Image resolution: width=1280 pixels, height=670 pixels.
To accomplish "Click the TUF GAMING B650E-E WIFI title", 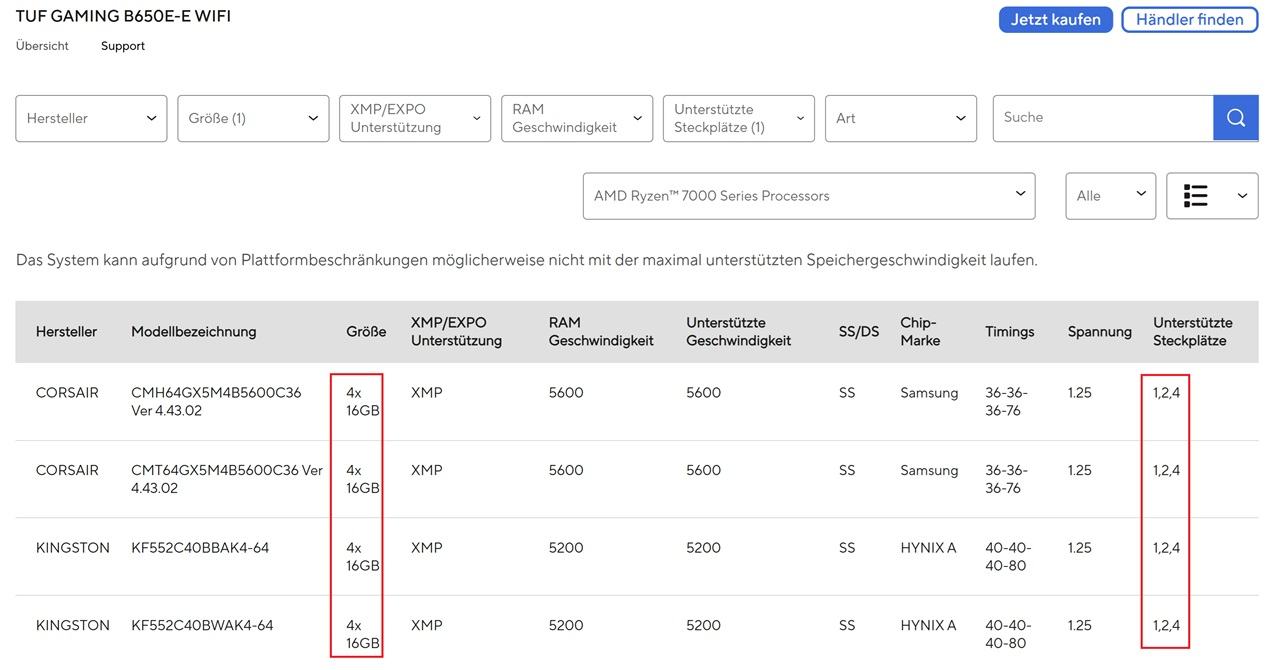I will coord(123,16).
